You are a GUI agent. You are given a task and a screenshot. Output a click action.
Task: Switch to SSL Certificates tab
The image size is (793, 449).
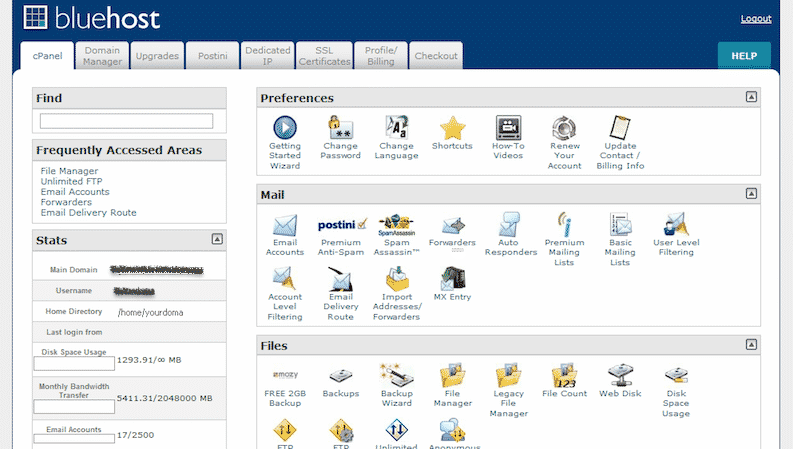point(324,56)
